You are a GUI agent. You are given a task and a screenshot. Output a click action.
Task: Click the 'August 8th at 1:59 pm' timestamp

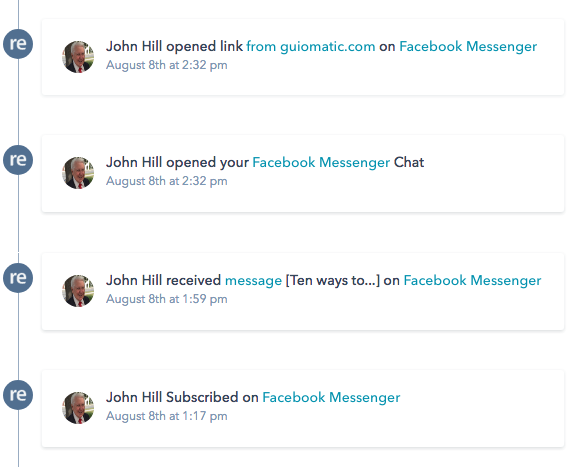point(167,299)
